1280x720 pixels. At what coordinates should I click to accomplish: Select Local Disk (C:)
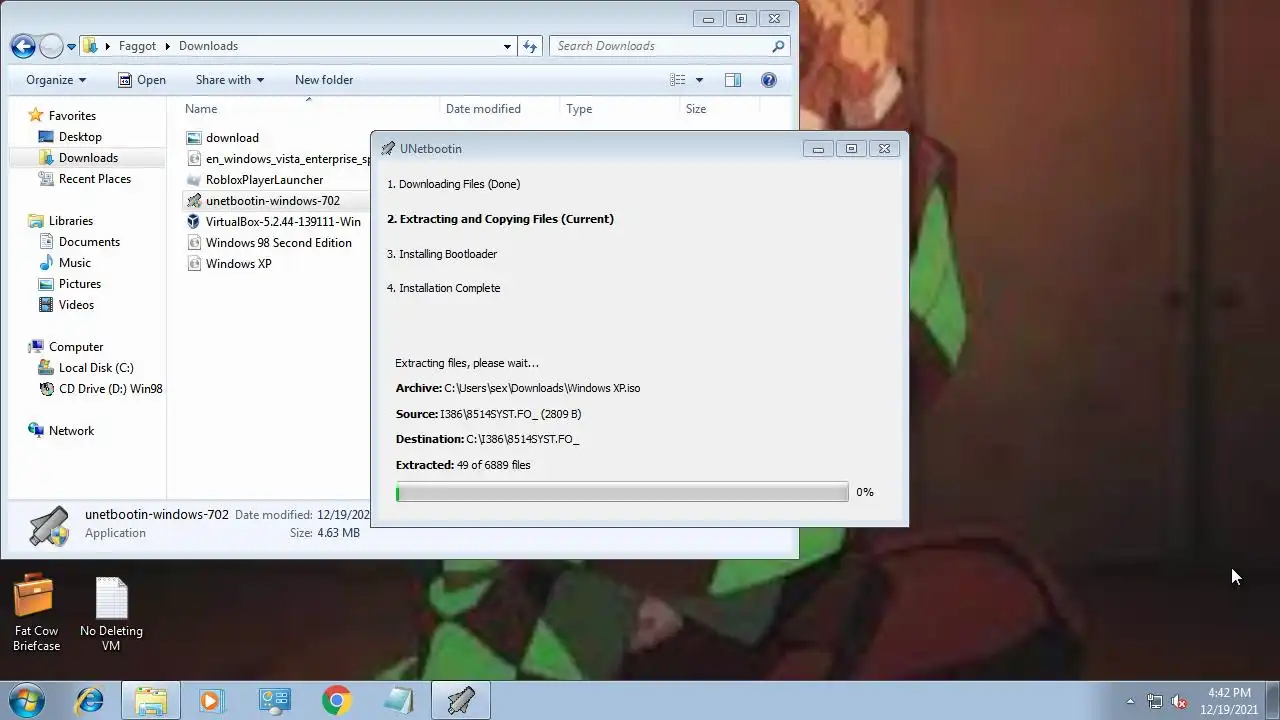pos(96,368)
